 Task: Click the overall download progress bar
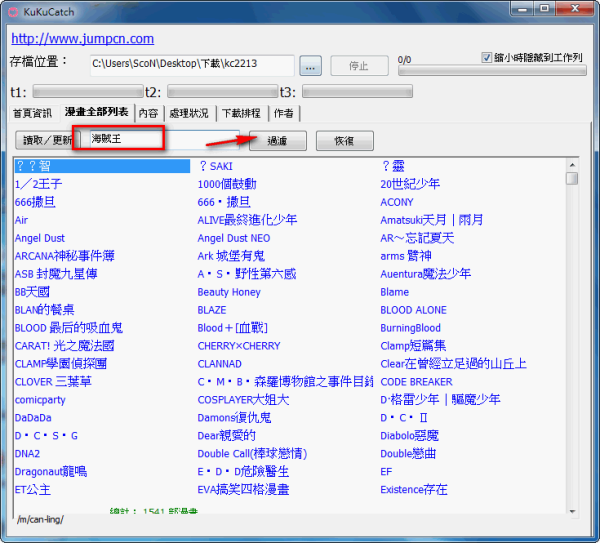pyautogui.click(x=492, y=71)
